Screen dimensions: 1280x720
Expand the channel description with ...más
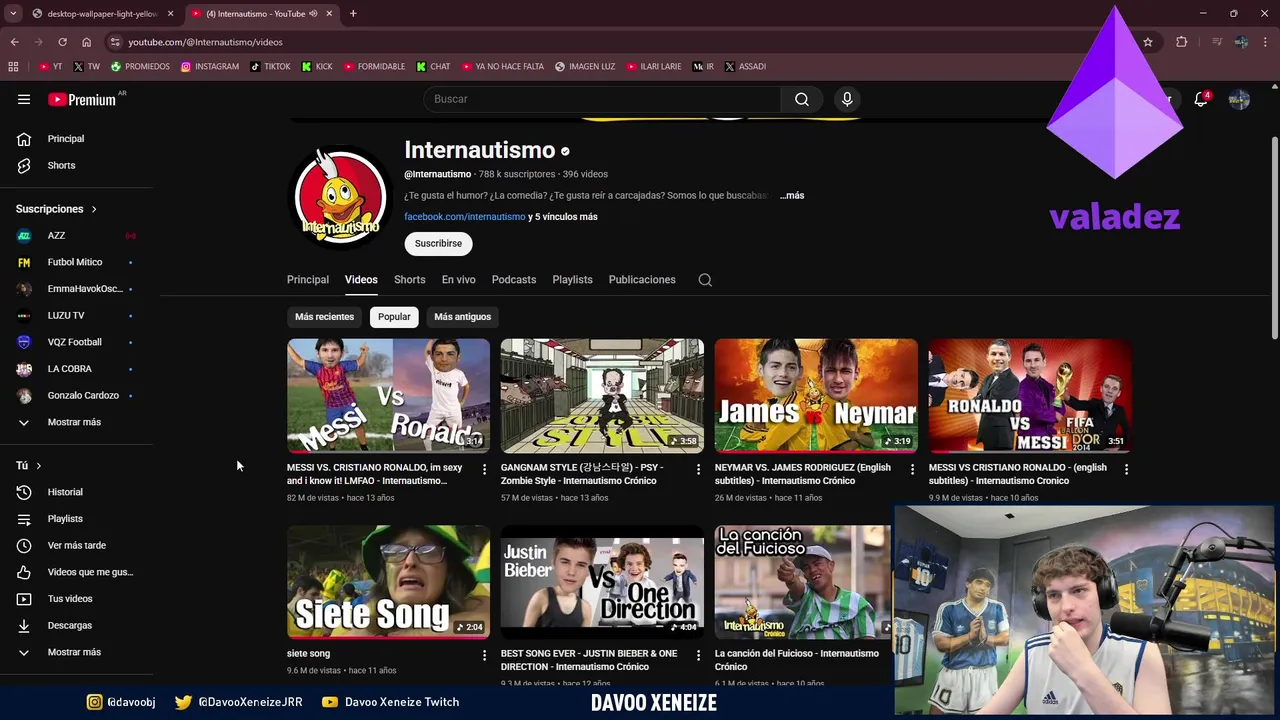point(792,196)
